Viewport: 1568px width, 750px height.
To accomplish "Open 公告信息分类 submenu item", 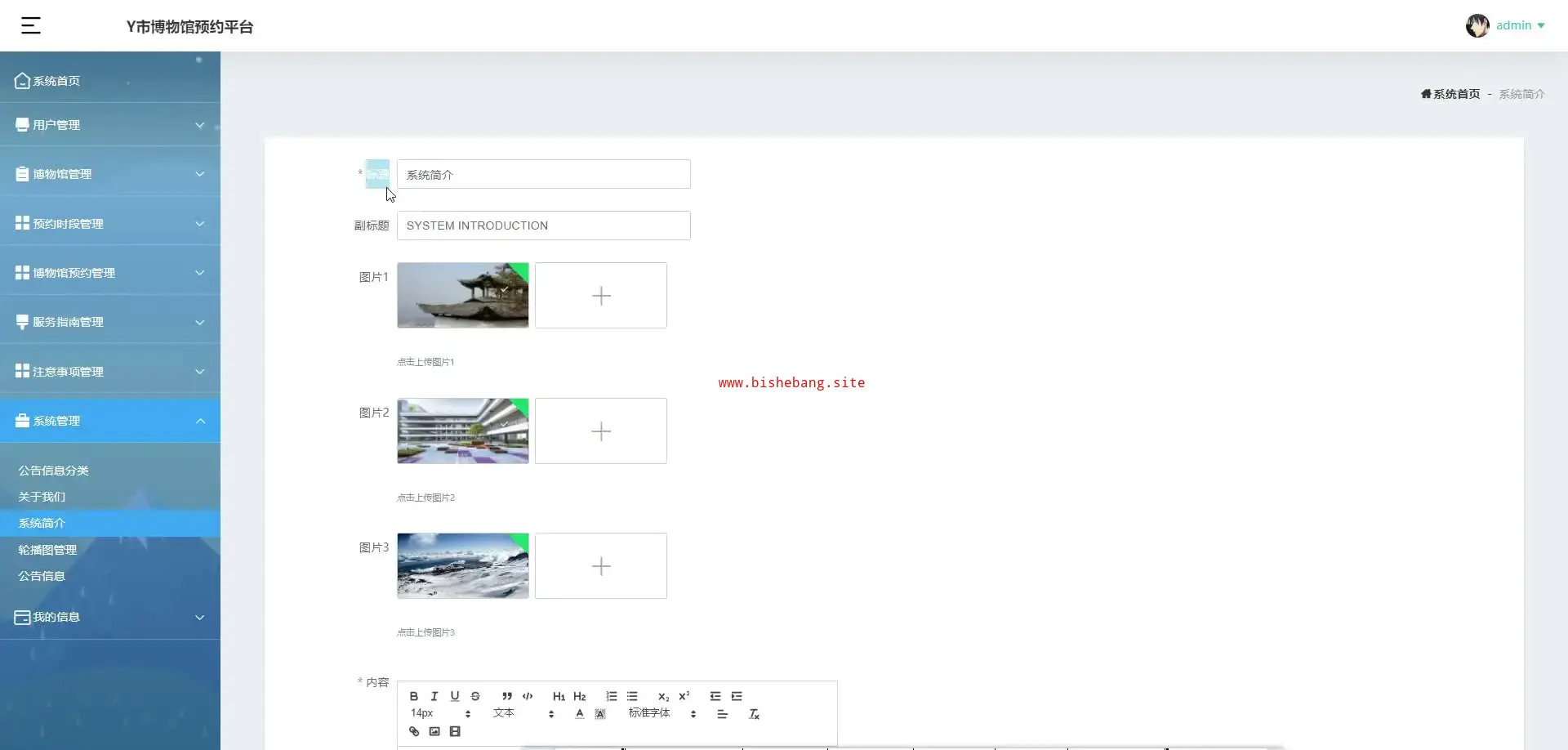I will [x=53, y=471].
